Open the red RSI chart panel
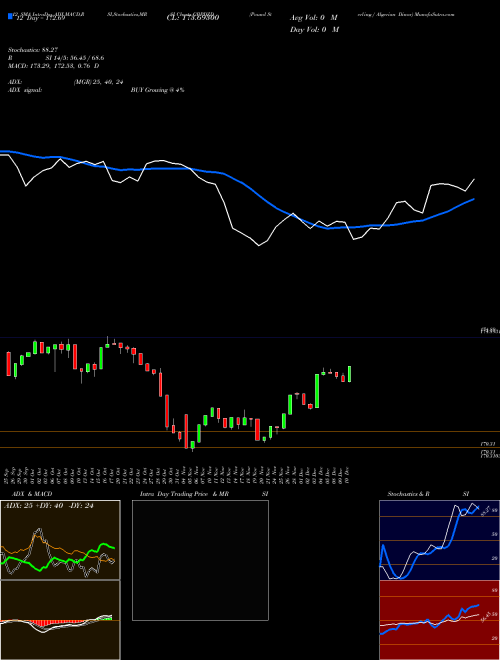Screen dimensions: 500x660 pos(439,620)
